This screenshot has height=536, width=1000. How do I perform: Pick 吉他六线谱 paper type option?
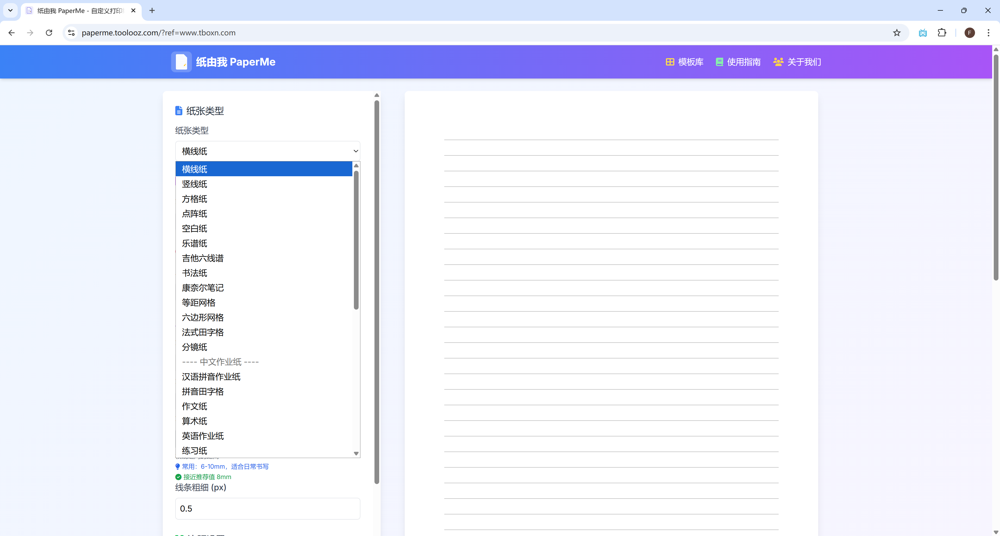pos(203,258)
